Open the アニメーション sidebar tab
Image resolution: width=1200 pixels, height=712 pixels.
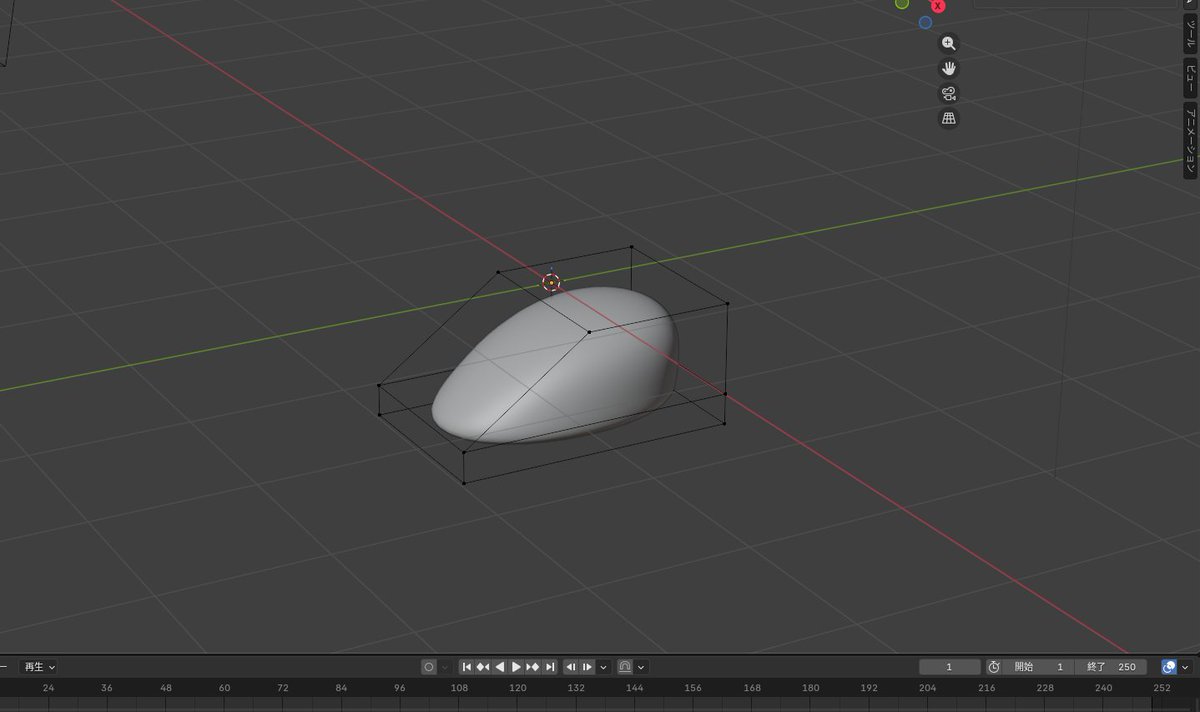[x=1191, y=140]
